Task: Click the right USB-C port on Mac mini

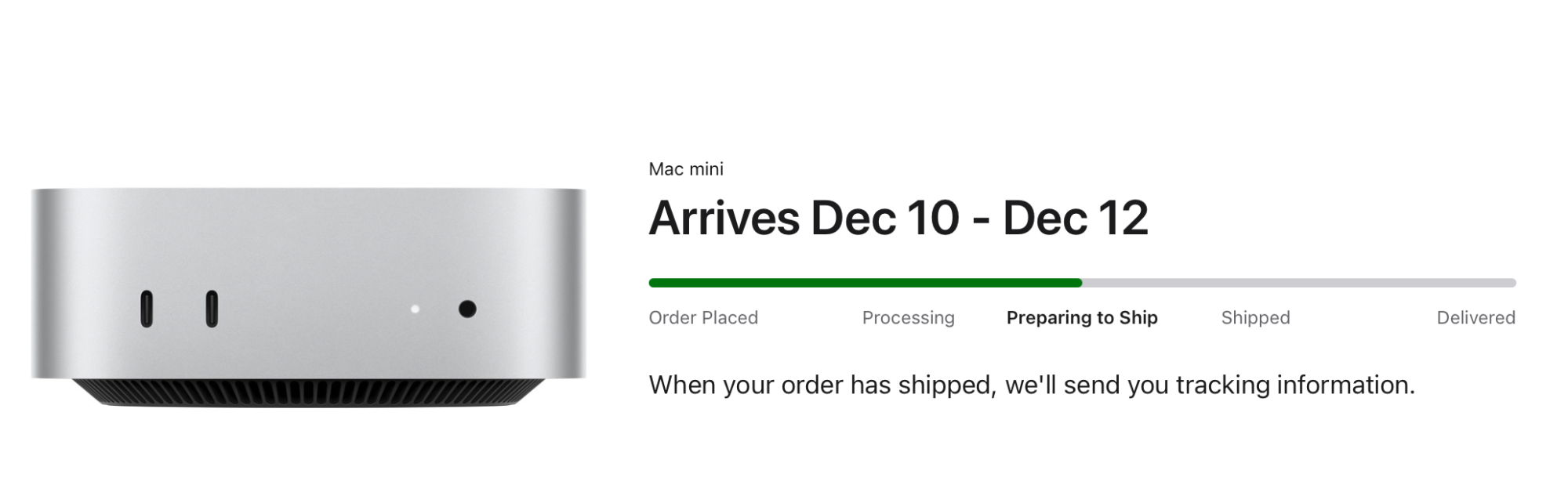Action: tap(212, 309)
